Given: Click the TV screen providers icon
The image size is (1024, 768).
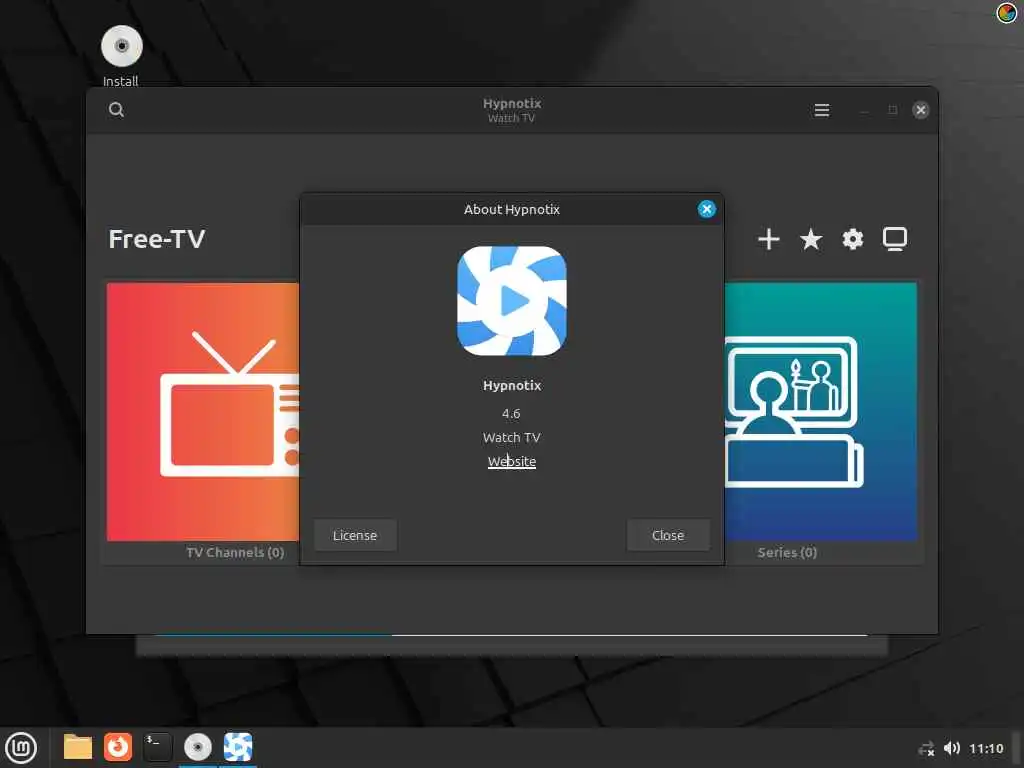Looking at the screenshot, I should point(895,239).
